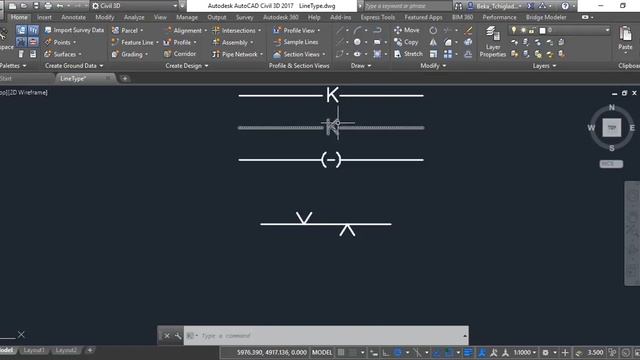Open the Surfaces menu button
This screenshot has height=360, width=640.
(63, 54)
